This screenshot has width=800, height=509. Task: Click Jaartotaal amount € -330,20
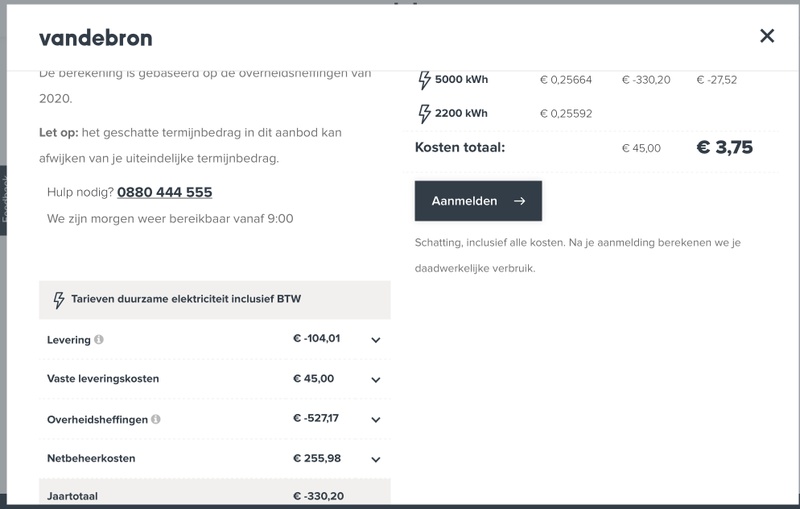(318, 496)
